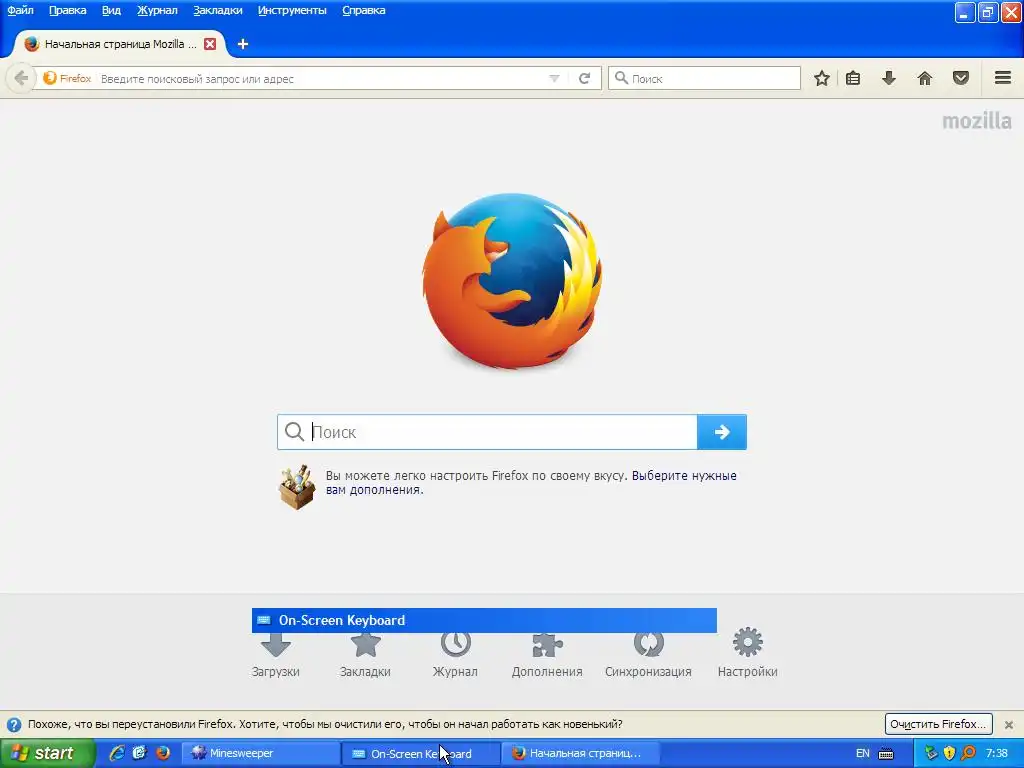Open a new tab with plus button
Screen dimensions: 1024x768
tap(243, 44)
